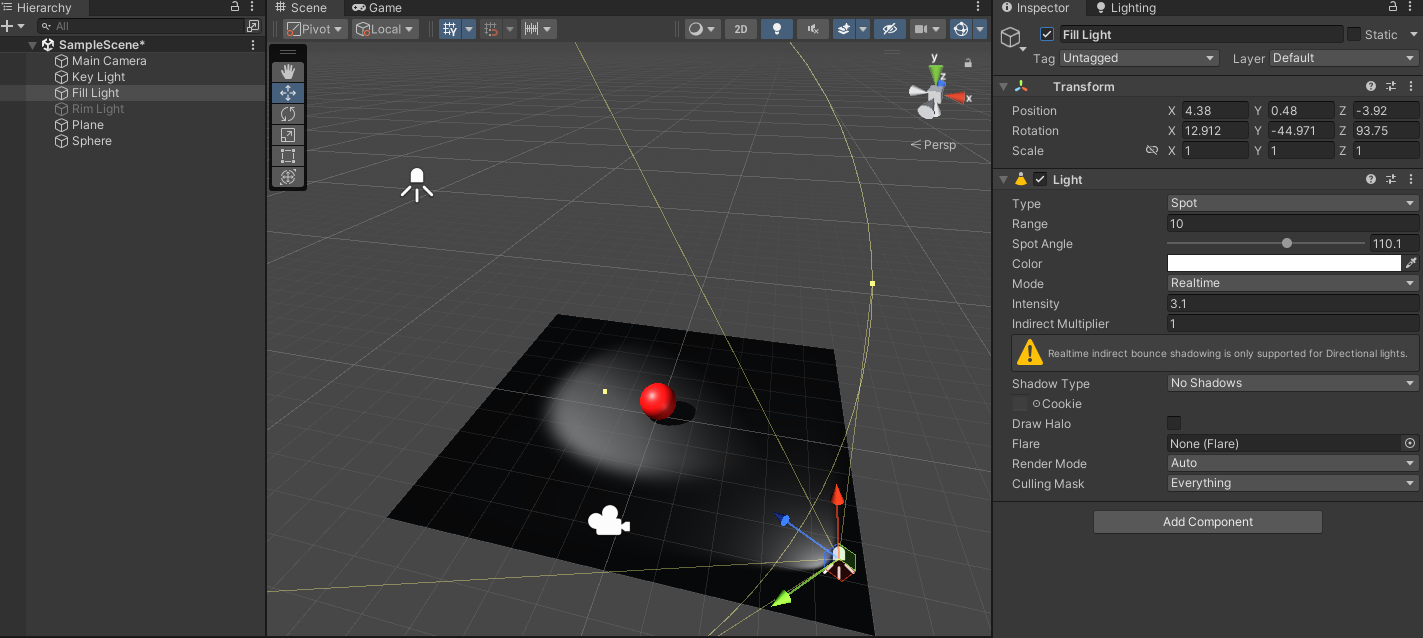Mute scene audio in the Scene view

pyautogui.click(x=813, y=29)
